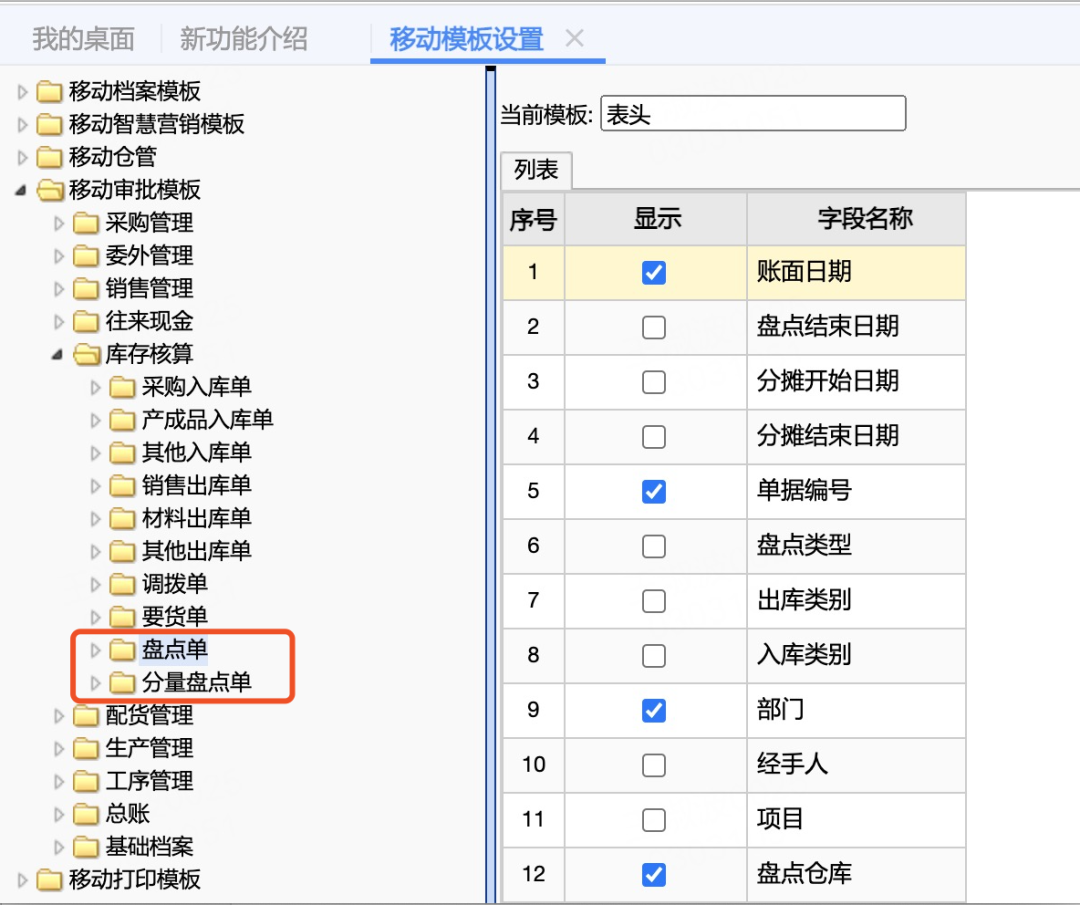Select the 盘点单 tree item
The height and width of the screenshot is (905, 1080).
point(174,650)
